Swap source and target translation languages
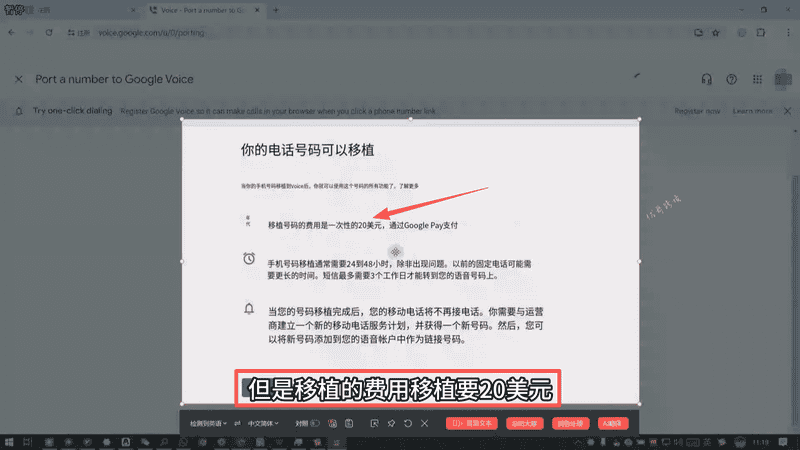Screen dimensions: 800x450 coord(237,423)
